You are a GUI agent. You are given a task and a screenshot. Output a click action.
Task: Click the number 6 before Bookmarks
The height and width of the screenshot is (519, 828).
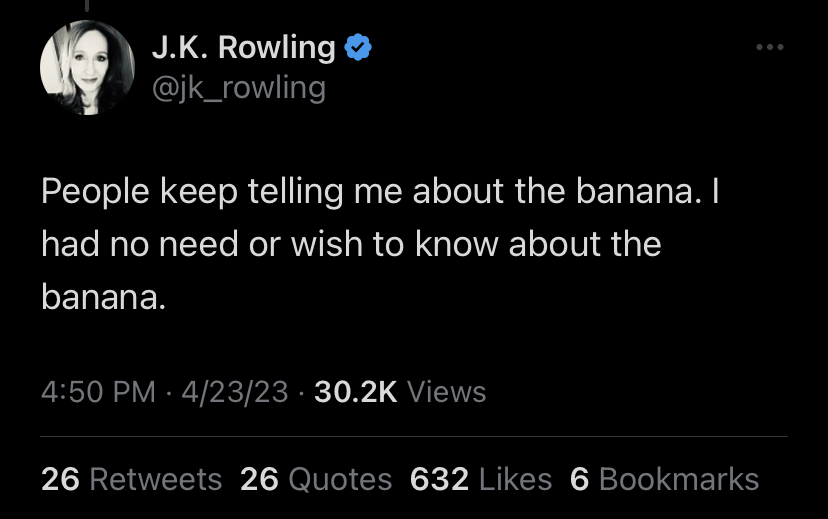(x=579, y=479)
